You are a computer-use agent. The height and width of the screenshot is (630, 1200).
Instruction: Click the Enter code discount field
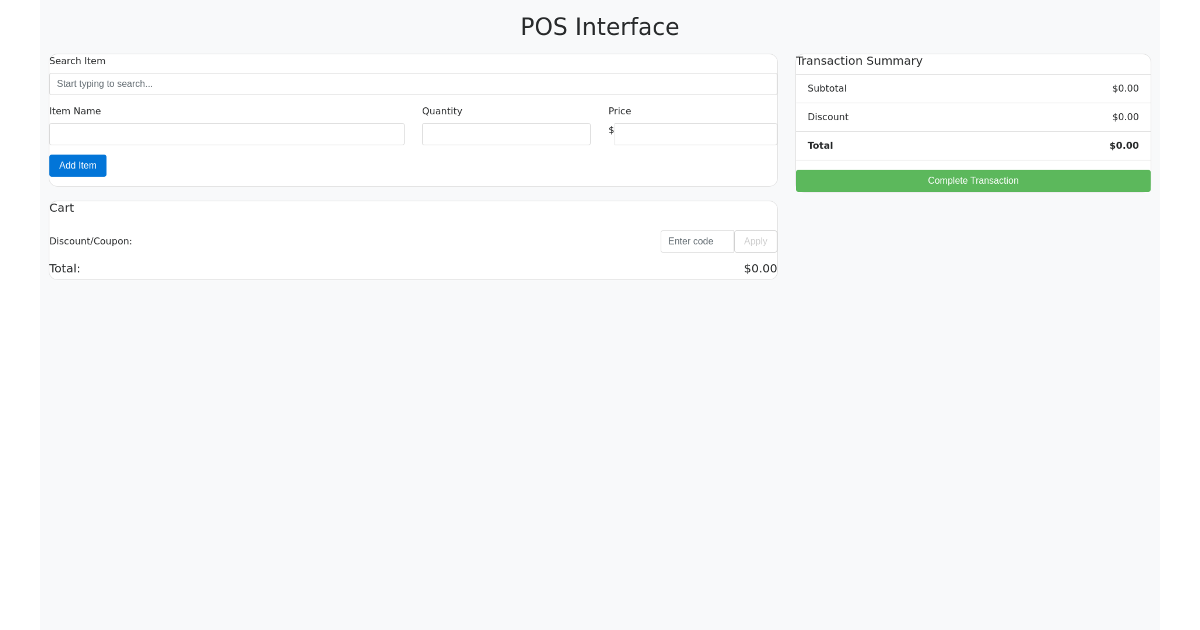pos(696,241)
